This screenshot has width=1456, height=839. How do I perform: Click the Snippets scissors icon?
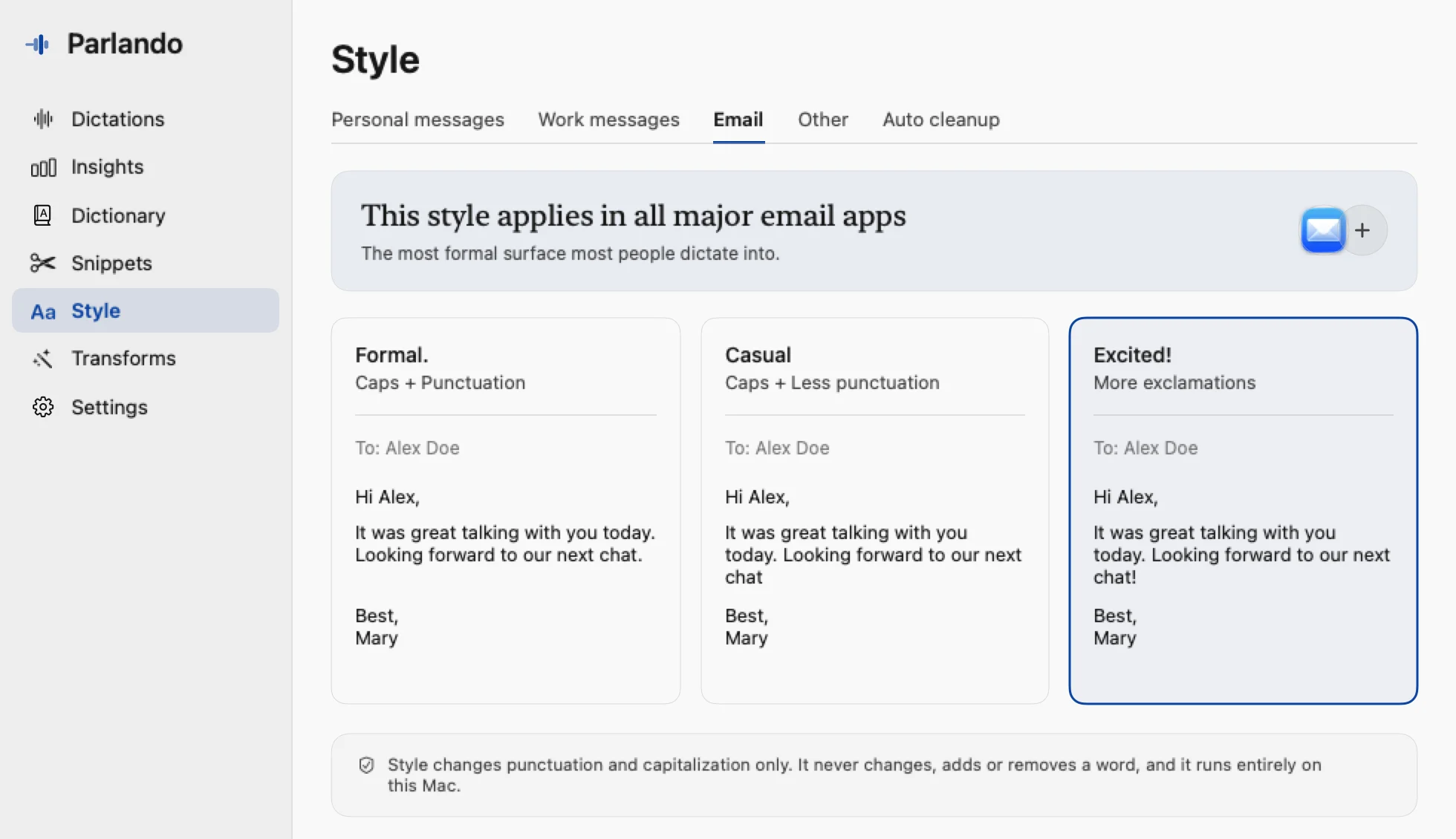(x=43, y=263)
